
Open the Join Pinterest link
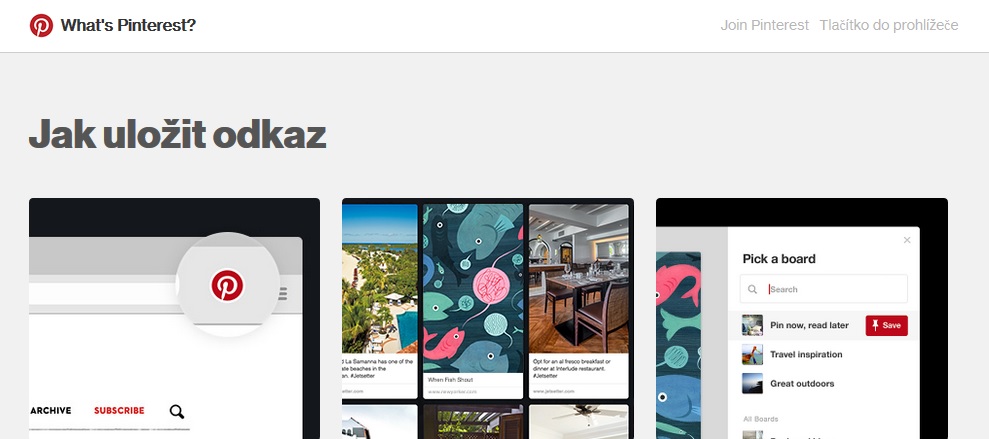pos(764,25)
